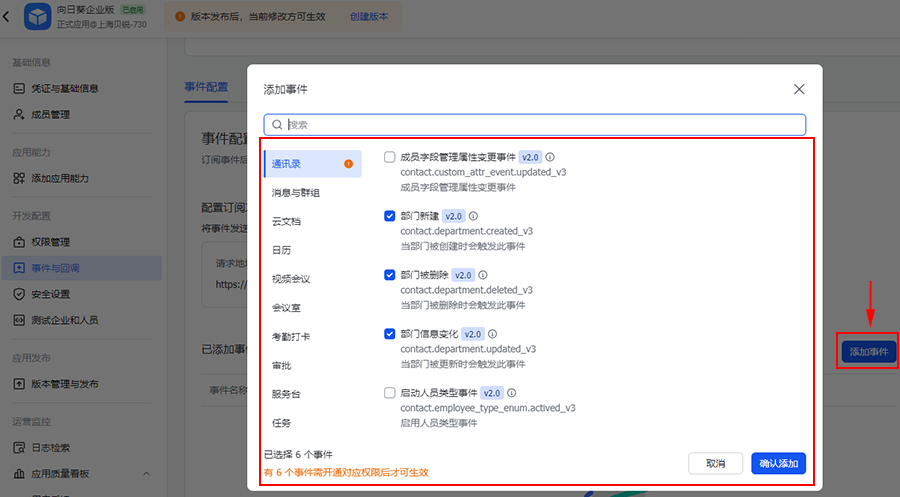Click the contact.department.created_v3 text
This screenshot has width=900, height=497.
coord(467,231)
